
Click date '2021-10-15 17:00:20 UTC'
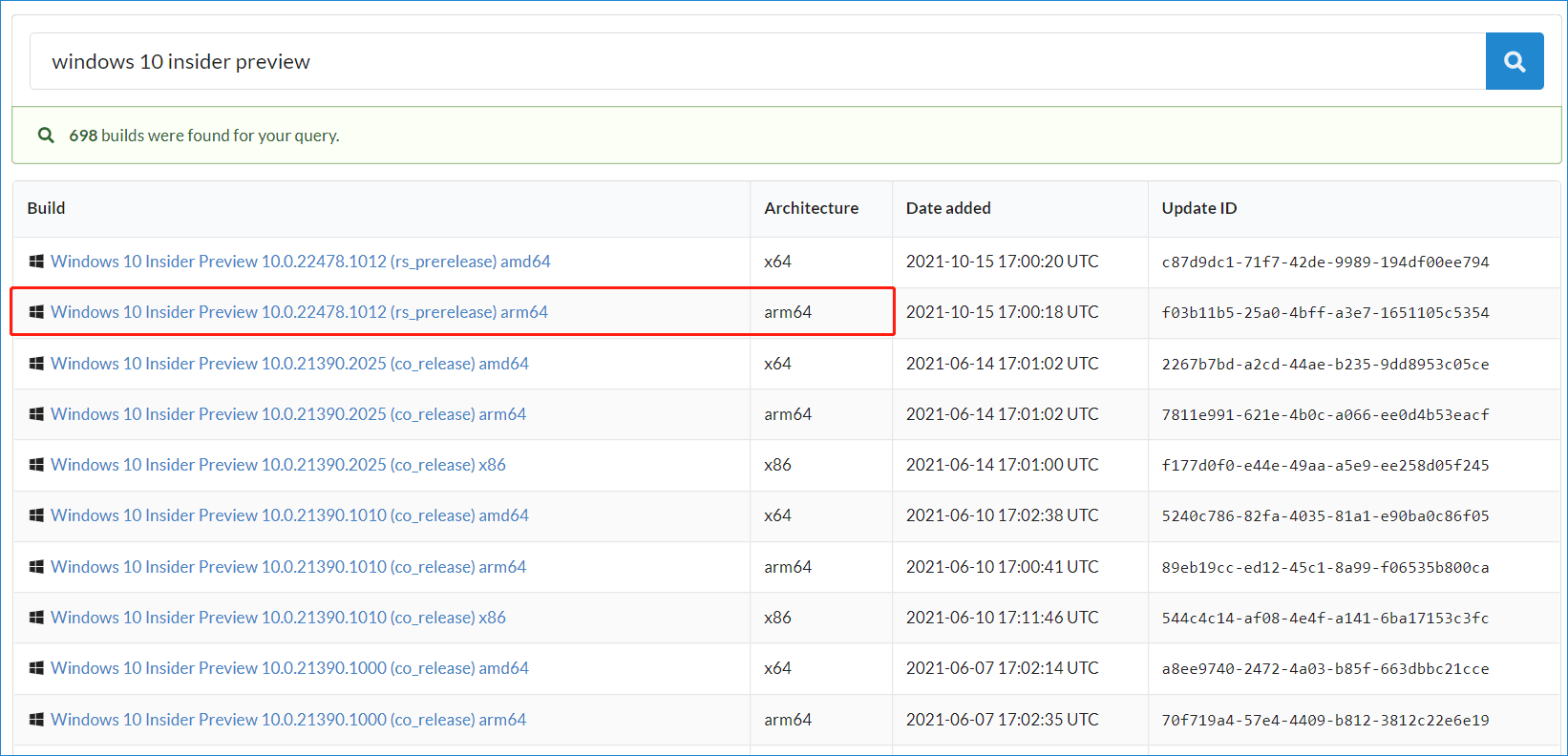tap(1003, 262)
